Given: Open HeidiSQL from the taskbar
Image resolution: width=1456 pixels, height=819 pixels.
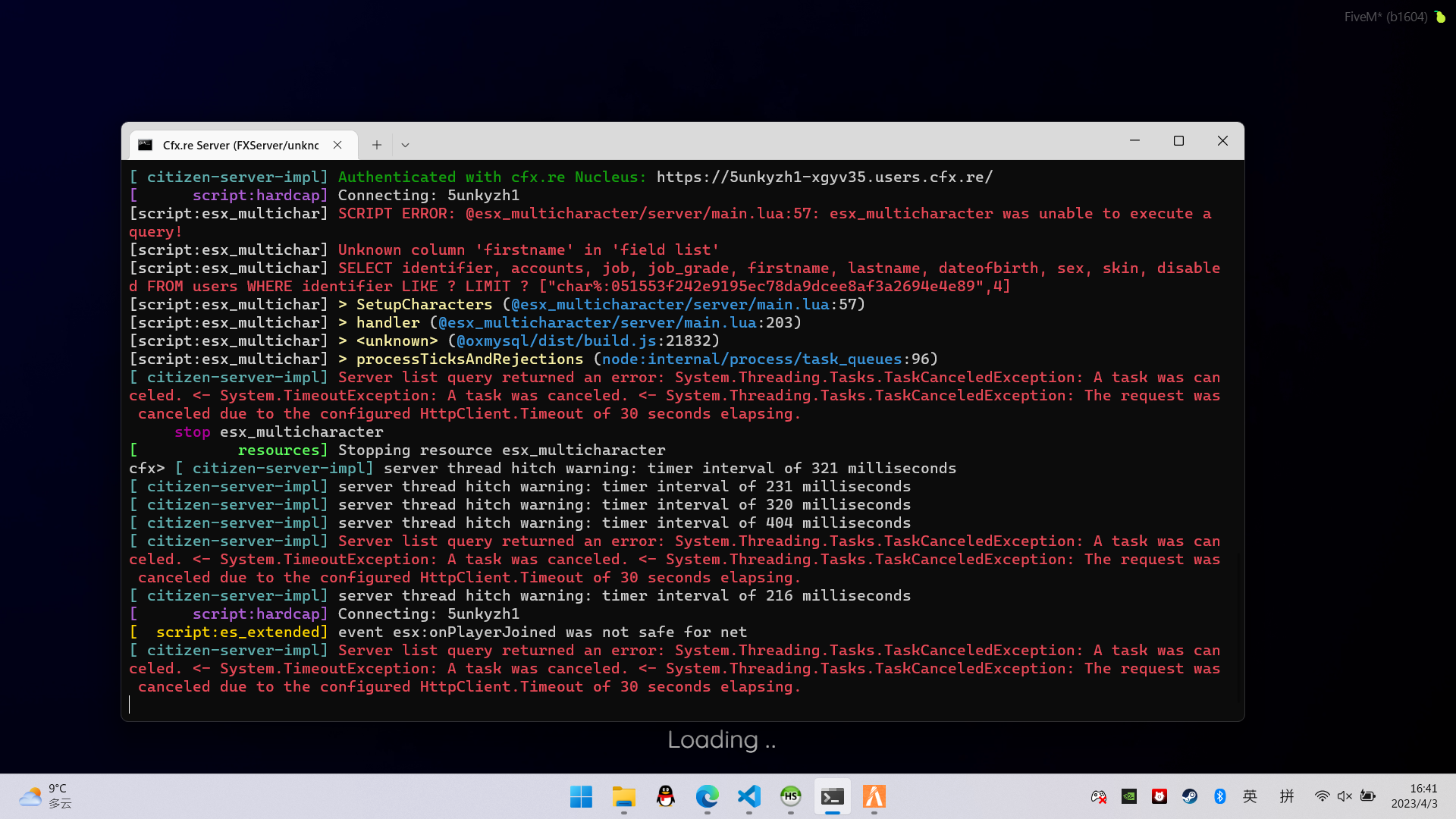Looking at the screenshot, I should pos(790,796).
